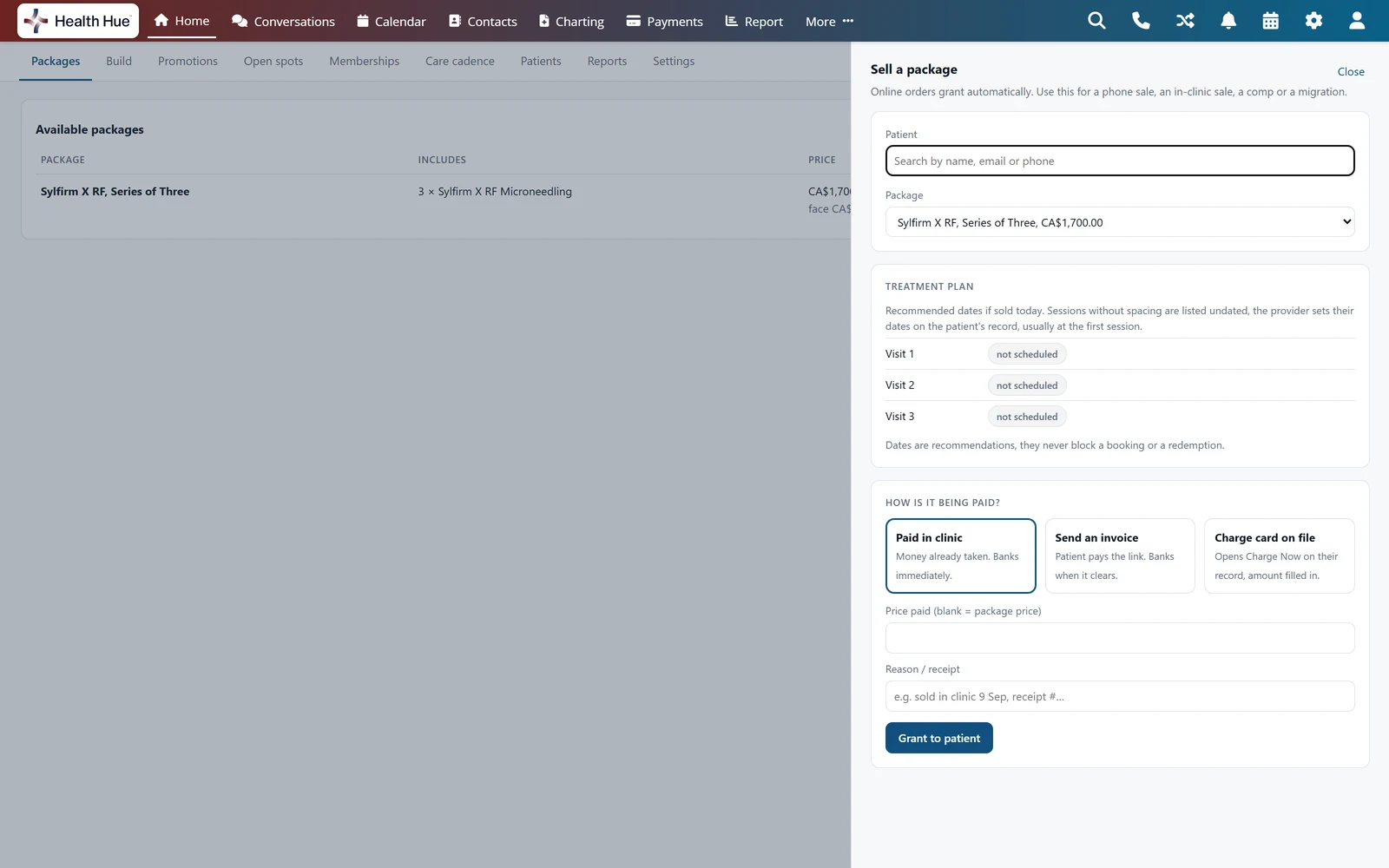Viewport: 1389px width, 868px height.
Task: Switch to the Promotions tab
Action: coord(188,62)
